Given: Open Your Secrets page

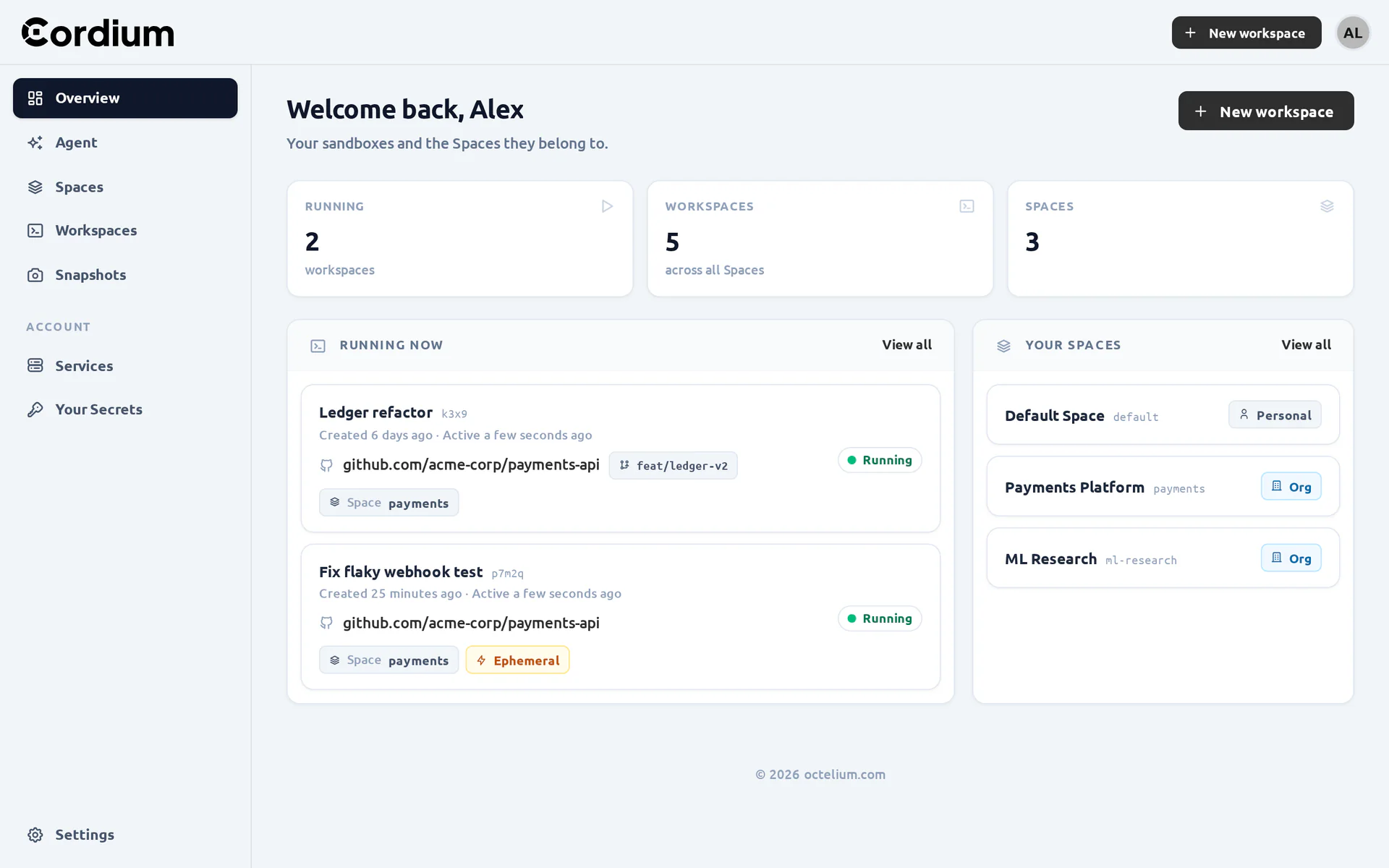Looking at the screenshot, I should coord(125,409).
